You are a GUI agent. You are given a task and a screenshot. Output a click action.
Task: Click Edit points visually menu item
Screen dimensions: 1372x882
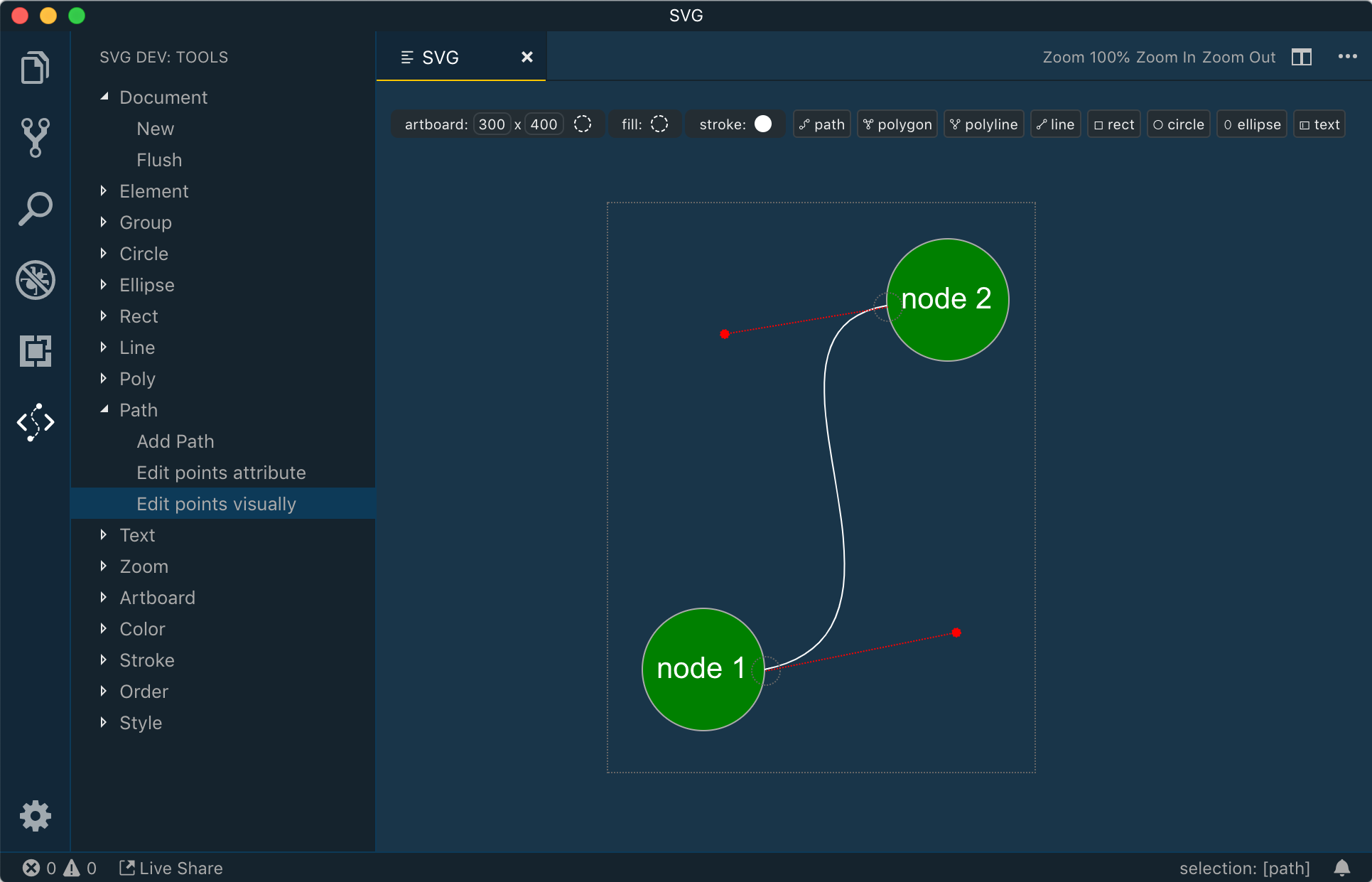[x=215, y=504]
